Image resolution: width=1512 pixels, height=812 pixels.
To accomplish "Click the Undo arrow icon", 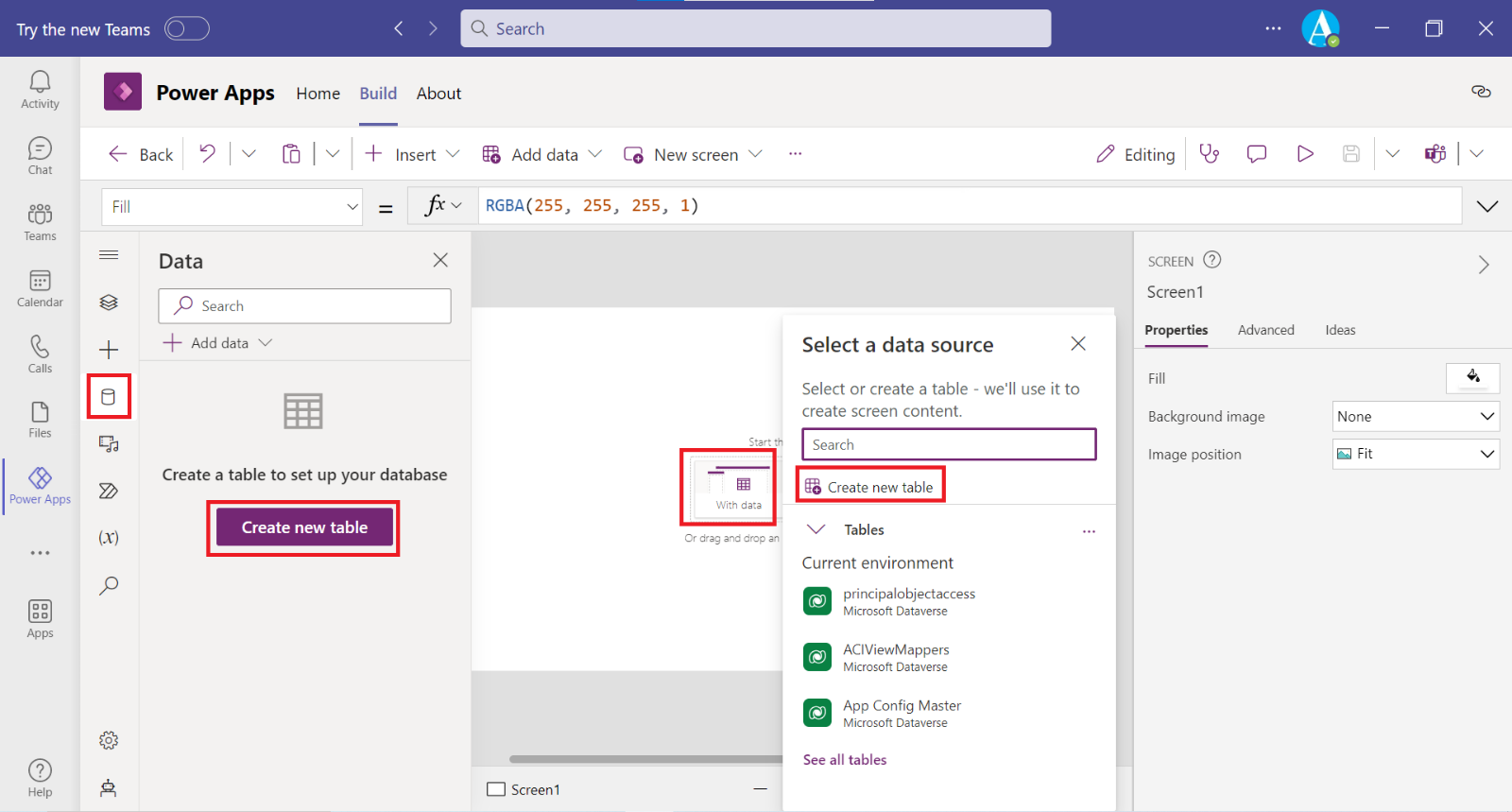I will (208, 154).
